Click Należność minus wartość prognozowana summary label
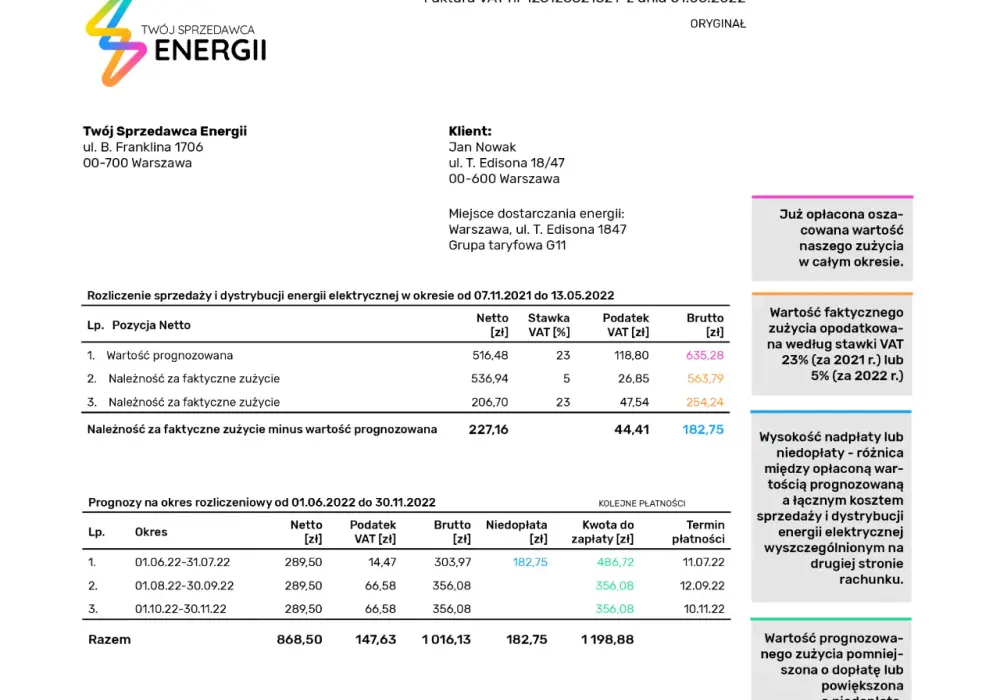The height and width of the screenshot is (700, 1000). (262, 430)
